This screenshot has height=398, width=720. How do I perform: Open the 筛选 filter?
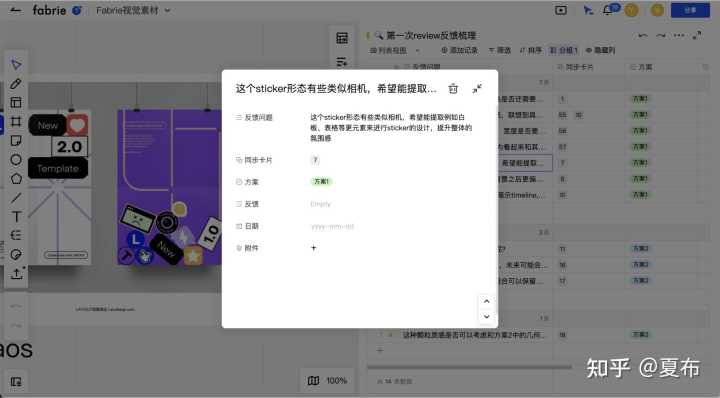[x=500, y=50]
